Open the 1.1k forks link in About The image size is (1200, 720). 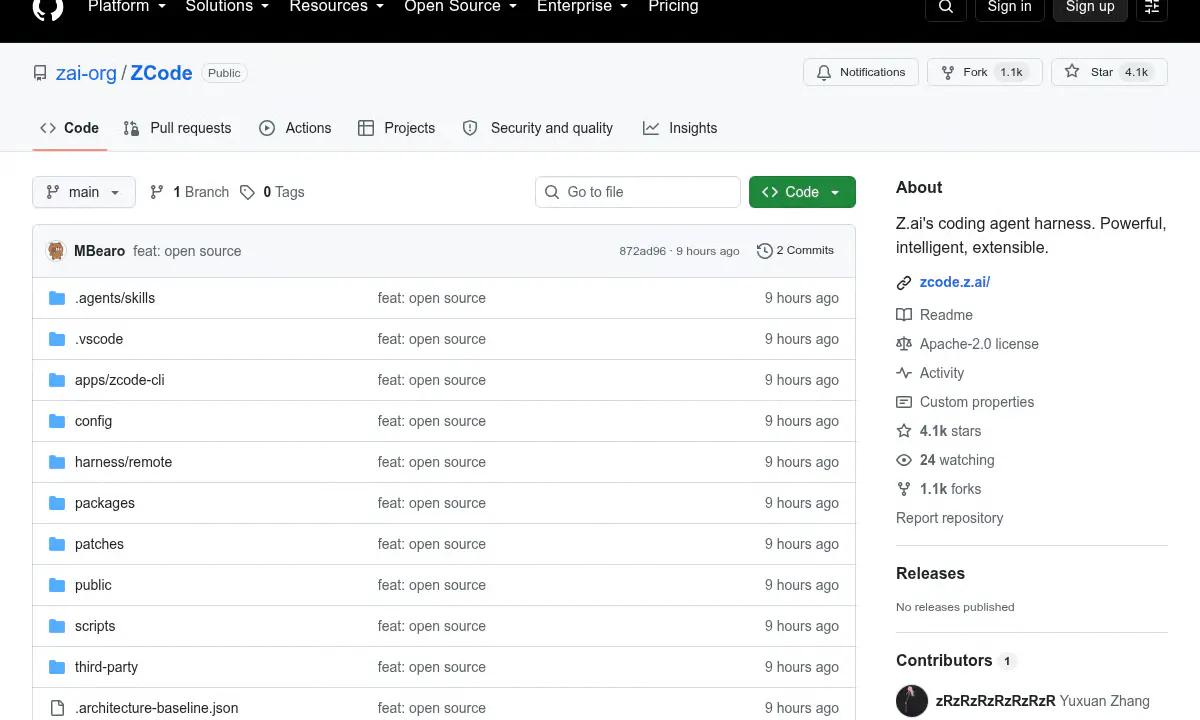[950, 489]
